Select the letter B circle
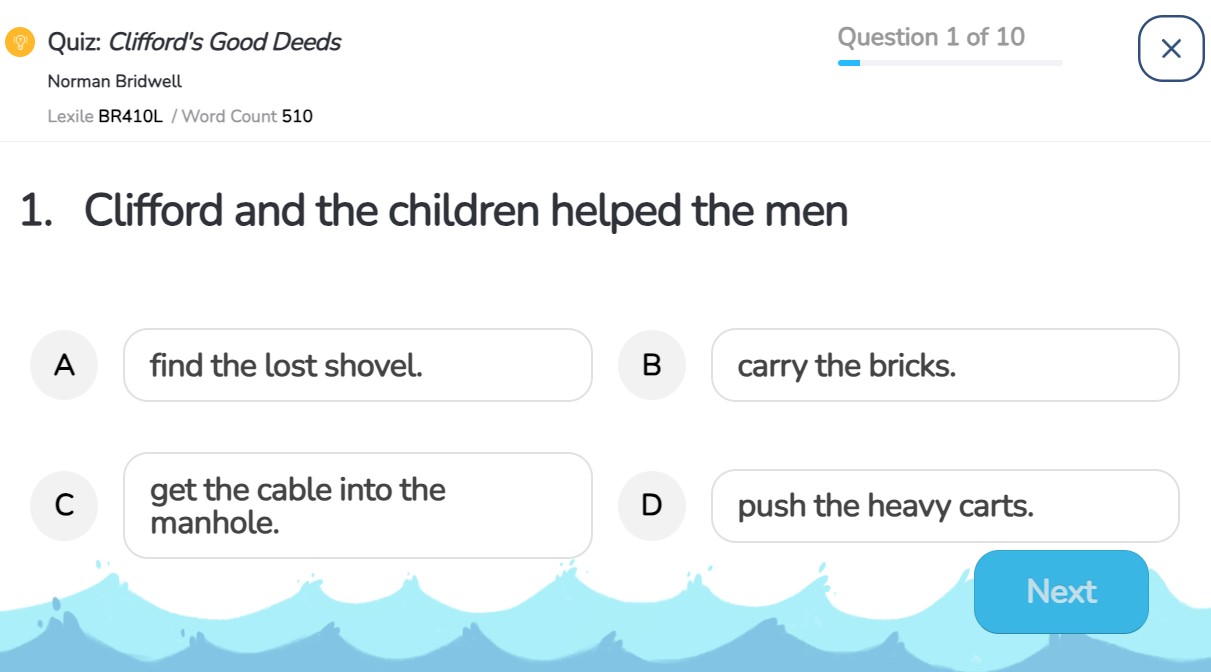The height and width of the screenshot is (672, 1211). pos(651,365)
